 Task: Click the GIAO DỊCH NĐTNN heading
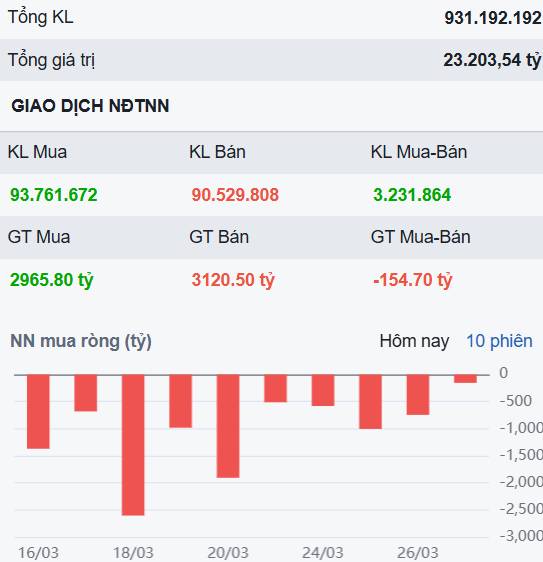(x=90, y=106)
